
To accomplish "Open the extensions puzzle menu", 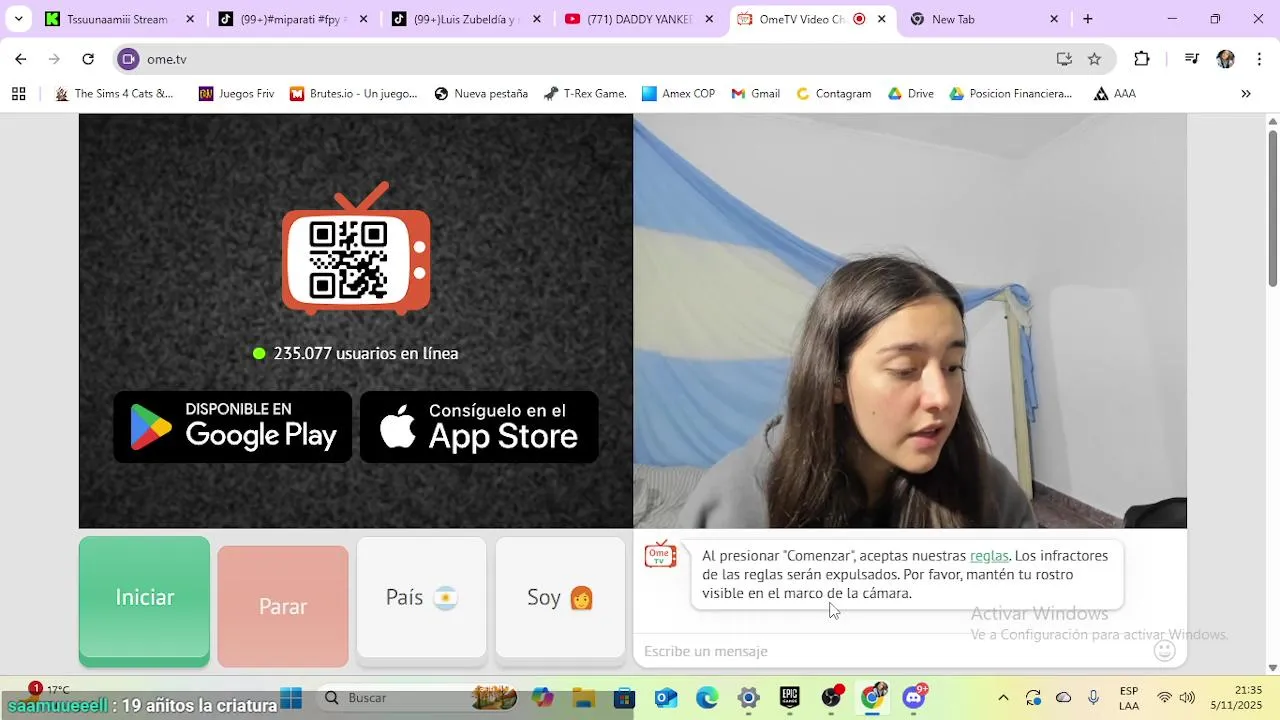I will (x=1142, y=59).
